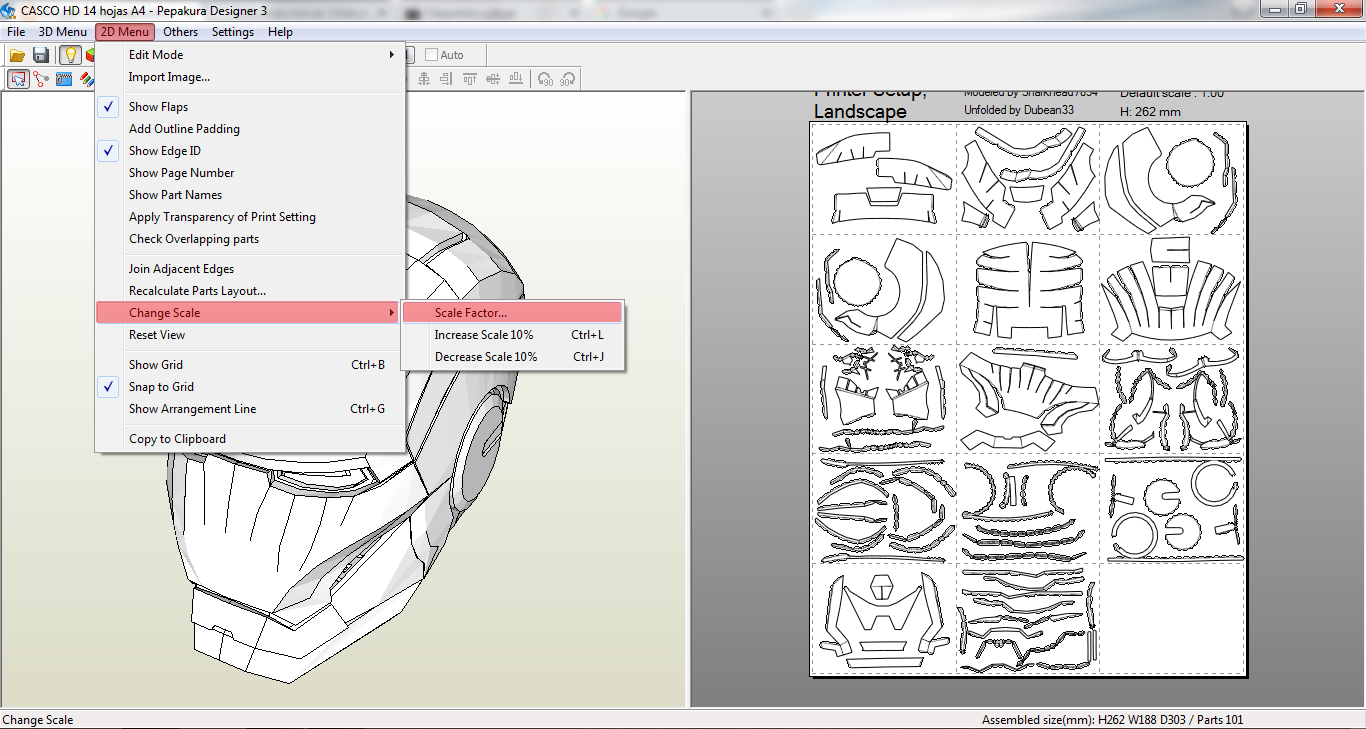Click the align right edges icon

(447, 79)
